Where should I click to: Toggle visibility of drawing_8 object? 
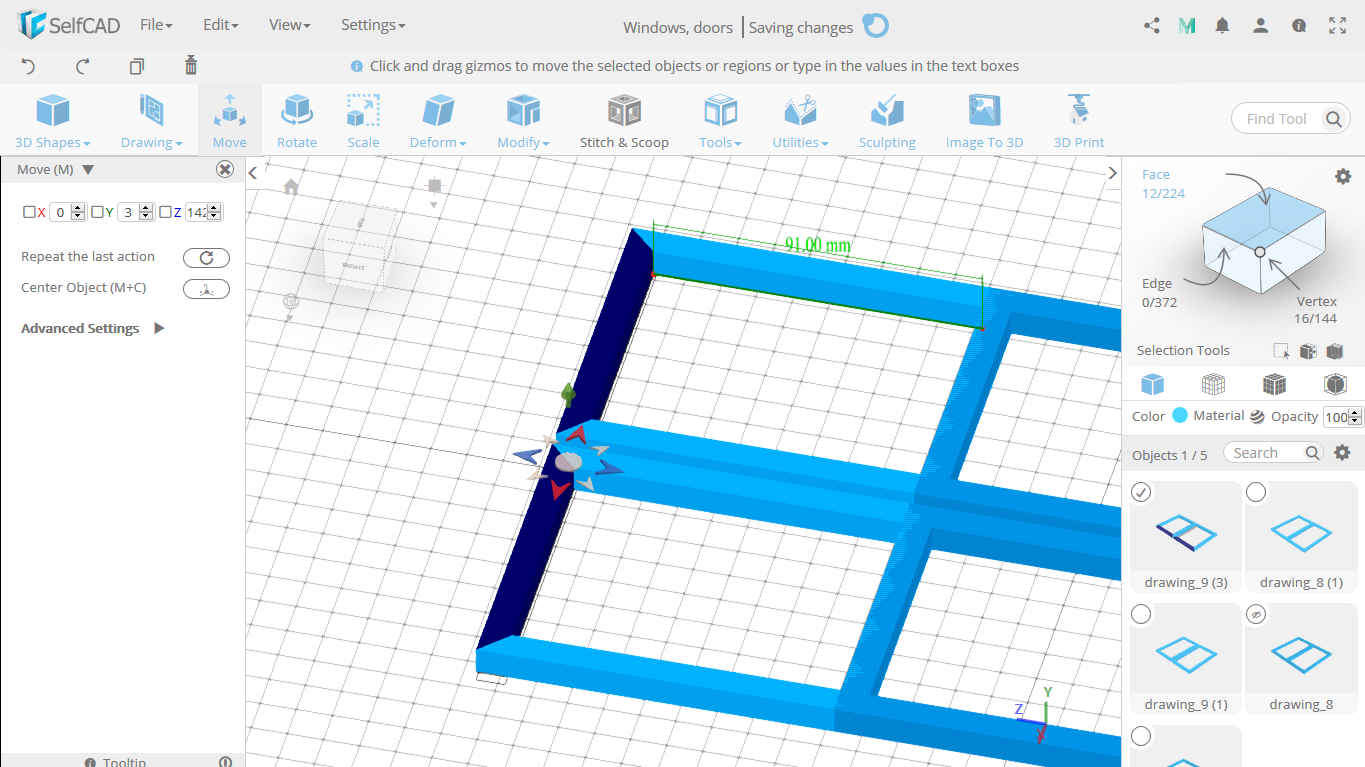pos(1256,614)
